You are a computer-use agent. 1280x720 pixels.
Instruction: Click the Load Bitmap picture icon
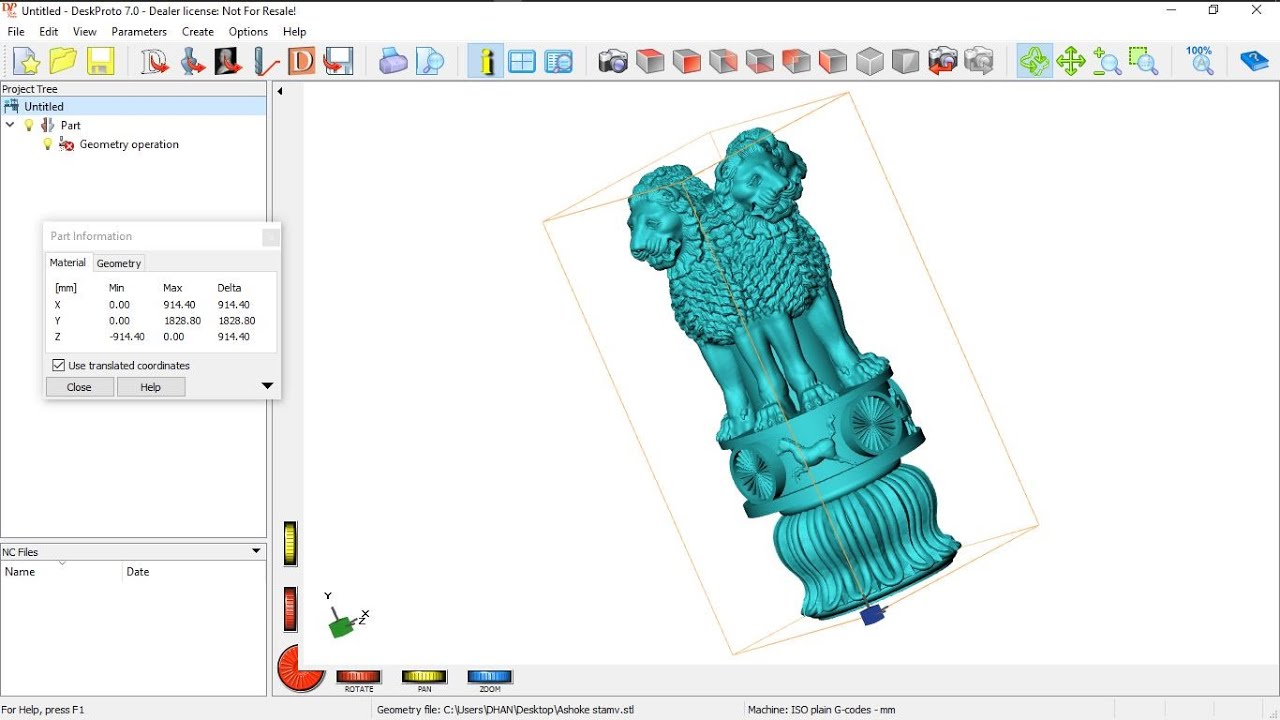(228, 62)
